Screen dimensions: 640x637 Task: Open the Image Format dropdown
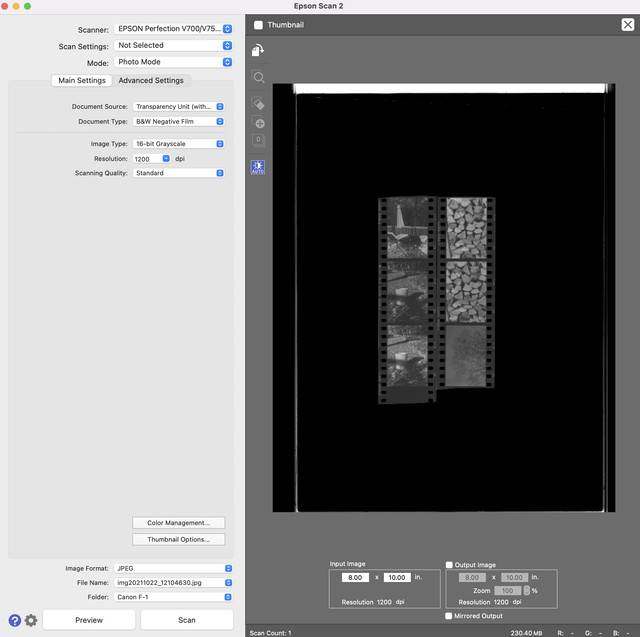click(x=173, y=568)
